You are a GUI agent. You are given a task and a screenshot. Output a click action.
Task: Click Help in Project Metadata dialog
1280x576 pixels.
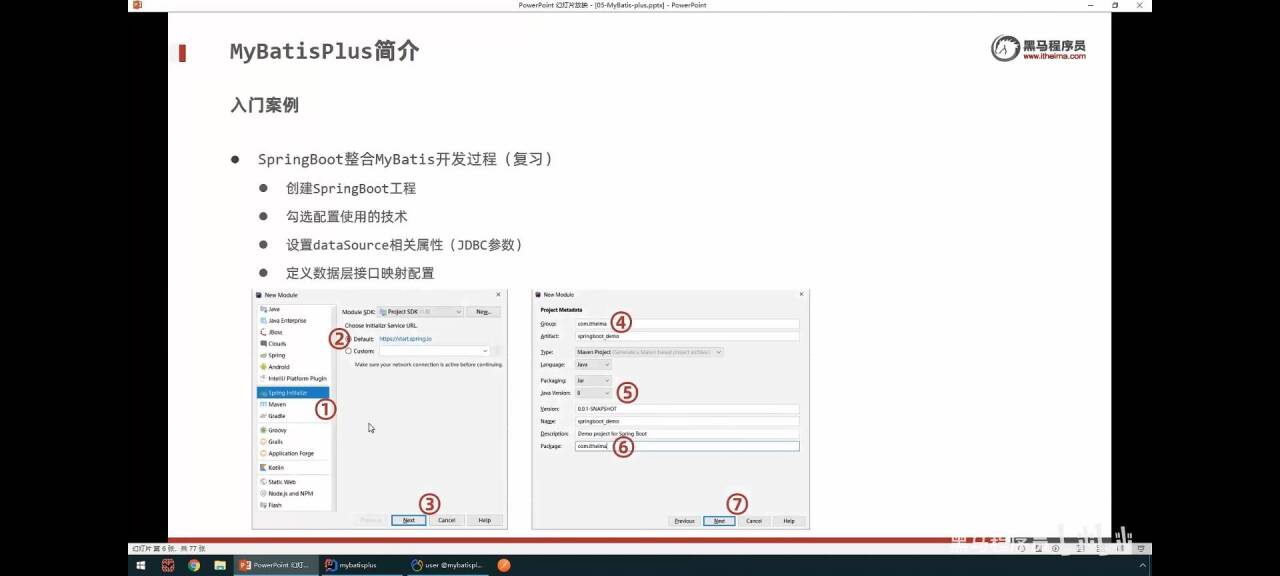pos(788,521)
